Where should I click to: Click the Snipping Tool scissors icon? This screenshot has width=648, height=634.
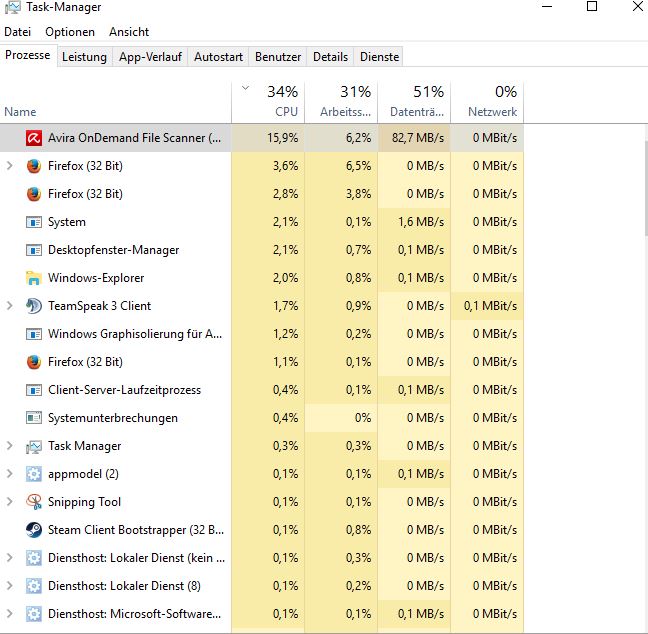point(33,502)
